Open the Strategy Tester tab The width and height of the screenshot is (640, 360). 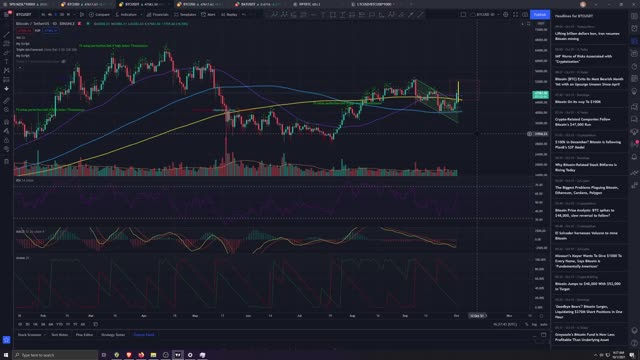click(x=113, y=335)
